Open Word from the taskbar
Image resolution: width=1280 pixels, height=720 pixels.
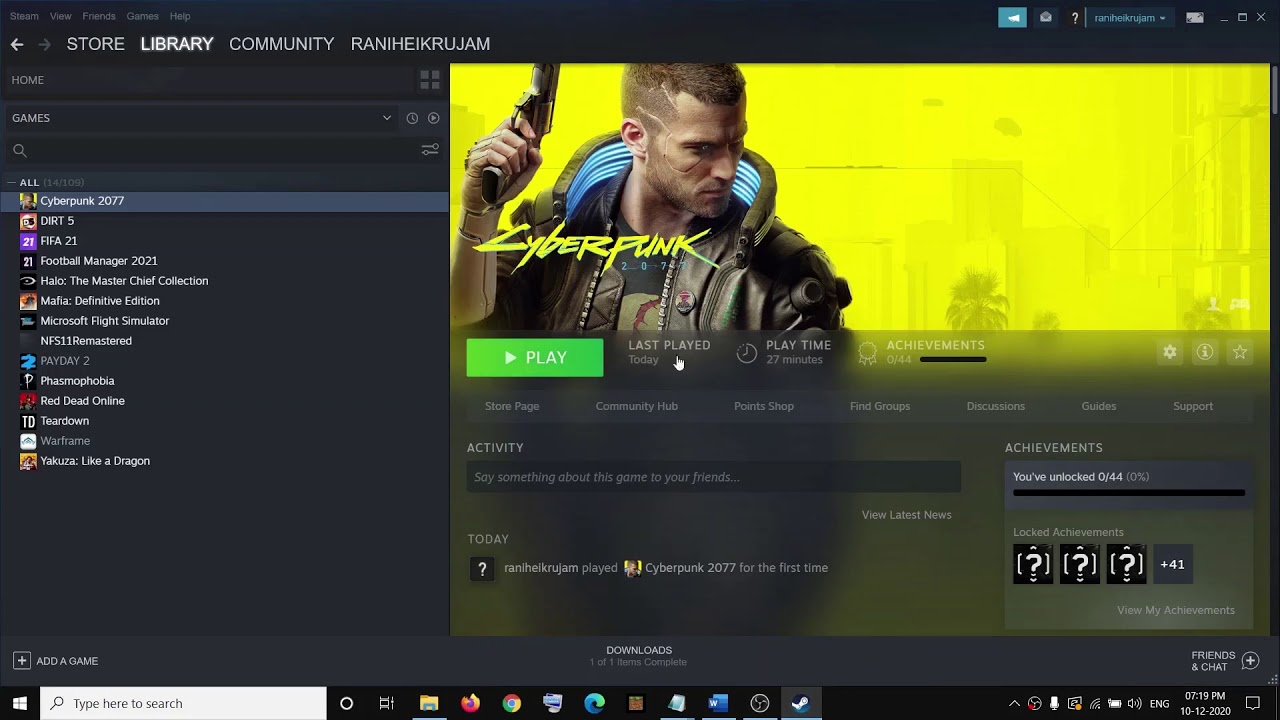(x=717, y=703)
